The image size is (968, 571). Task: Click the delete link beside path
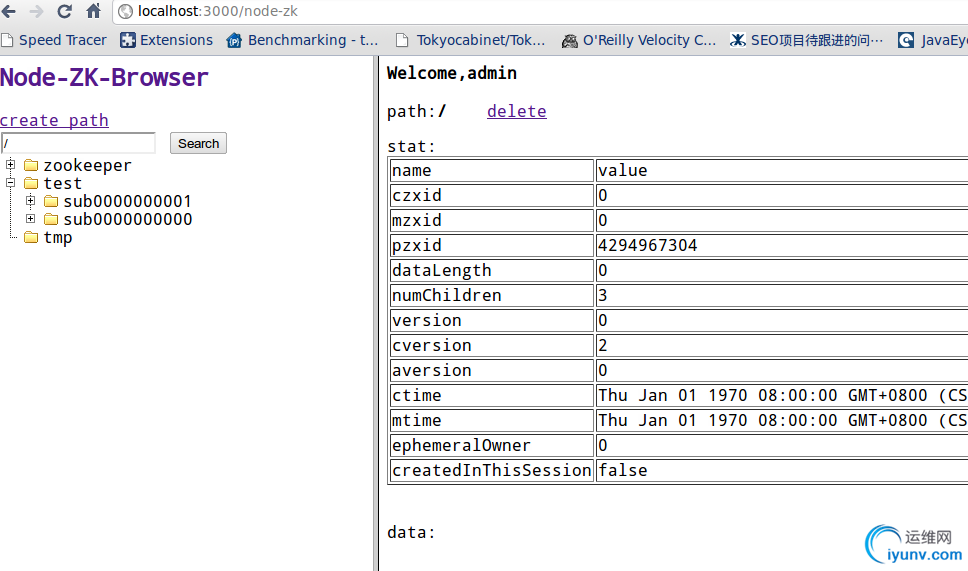pos(516,111)
